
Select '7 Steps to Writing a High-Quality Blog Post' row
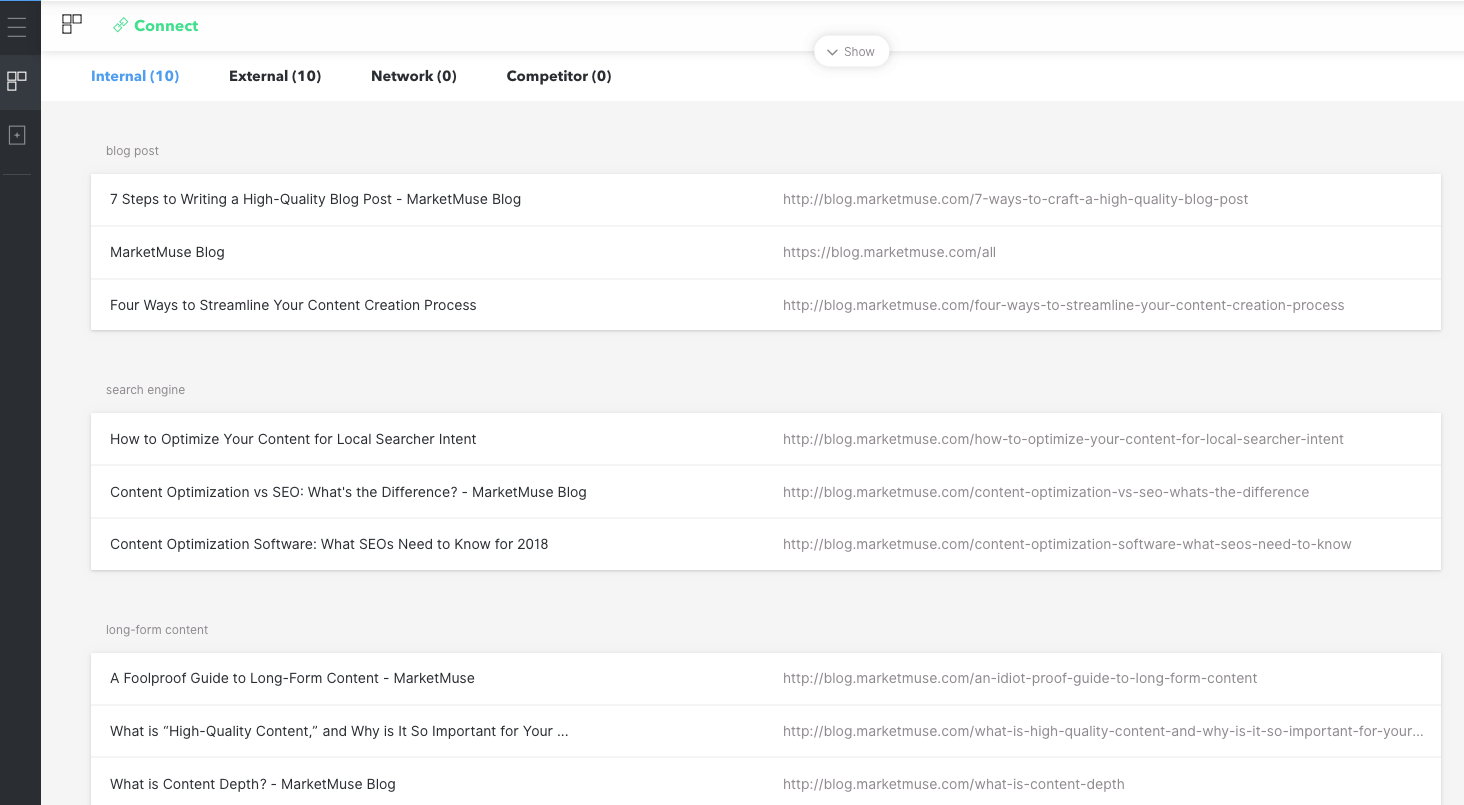[x=766, y=200]
